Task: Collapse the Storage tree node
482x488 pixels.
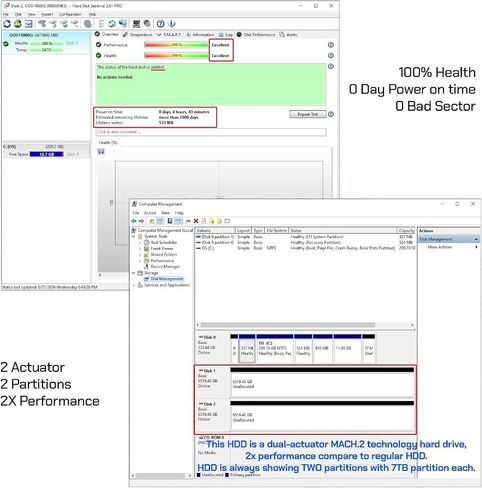Action: pos(134,273)
